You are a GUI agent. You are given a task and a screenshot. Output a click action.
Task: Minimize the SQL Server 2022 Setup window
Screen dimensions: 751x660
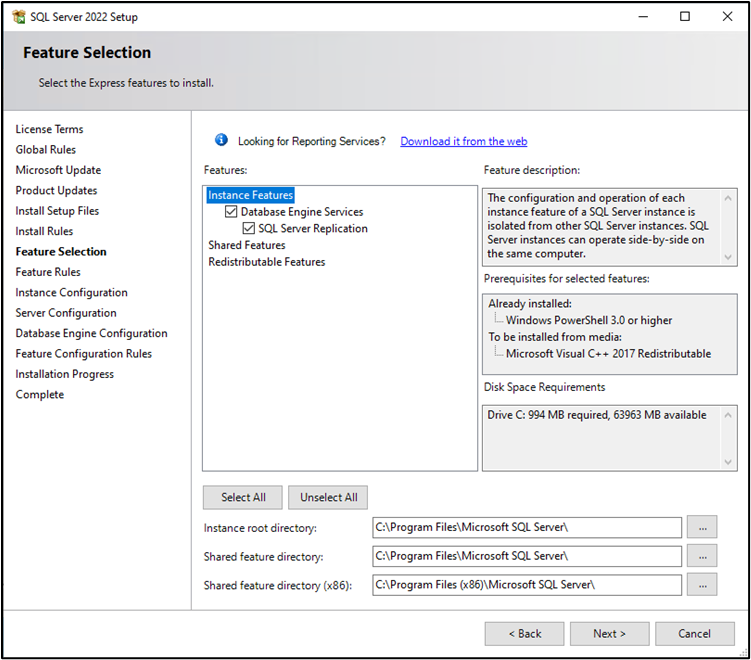point(643,17)
